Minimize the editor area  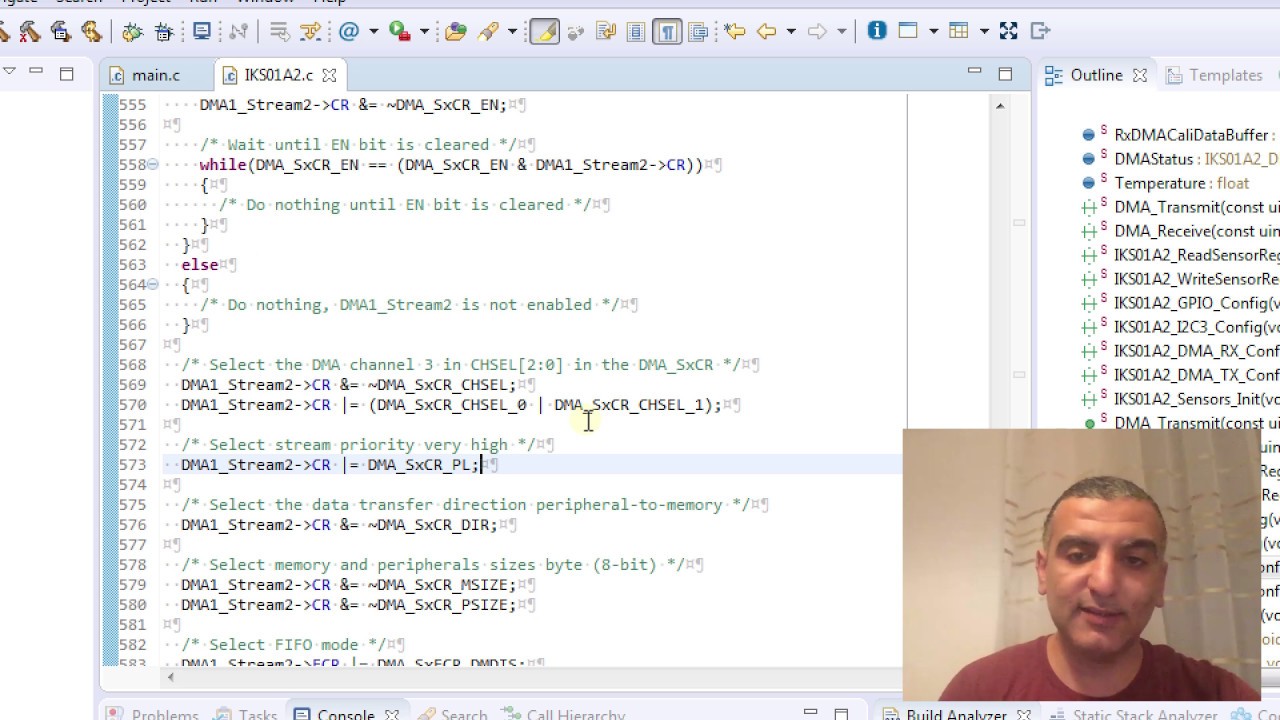(974, 72)
